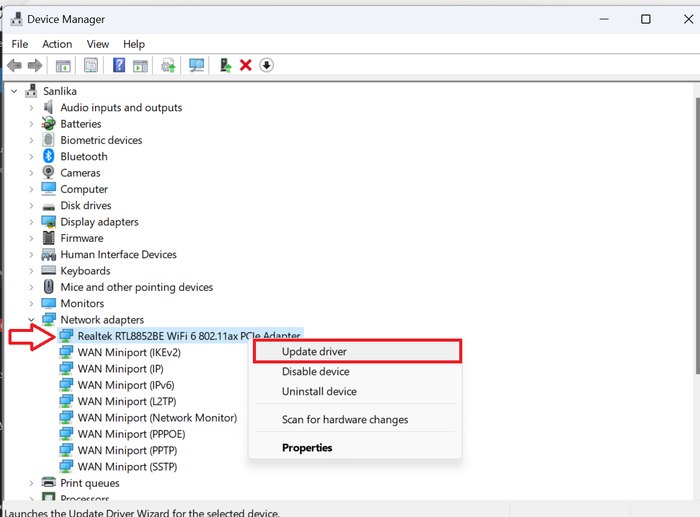Click the Sanlika computer root icon
The width and height of the screenshot is (700, 517).
click(x=31, y=91)
